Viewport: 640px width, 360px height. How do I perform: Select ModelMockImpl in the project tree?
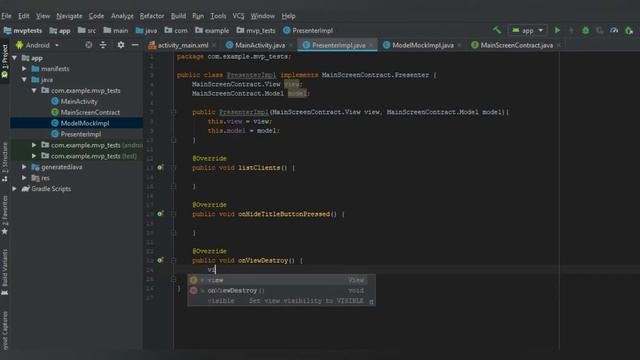point(77,123)
